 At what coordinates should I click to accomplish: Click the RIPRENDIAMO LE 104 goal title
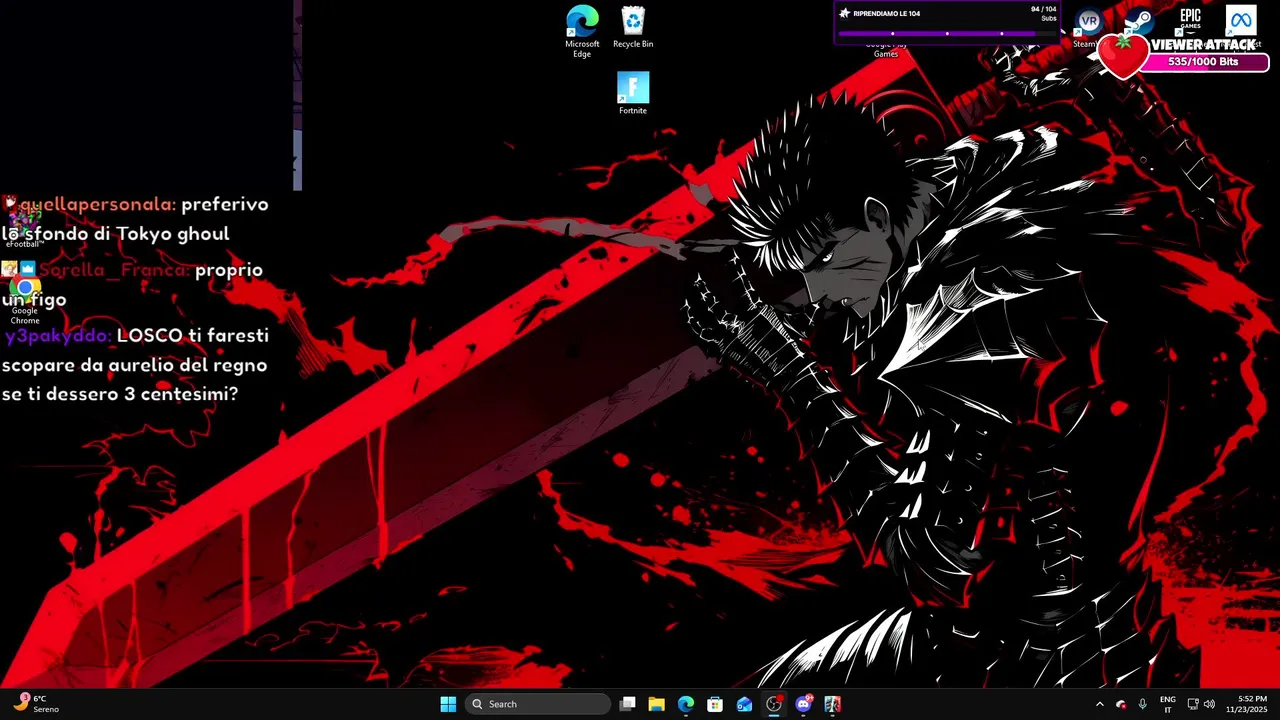pos(886,14)
